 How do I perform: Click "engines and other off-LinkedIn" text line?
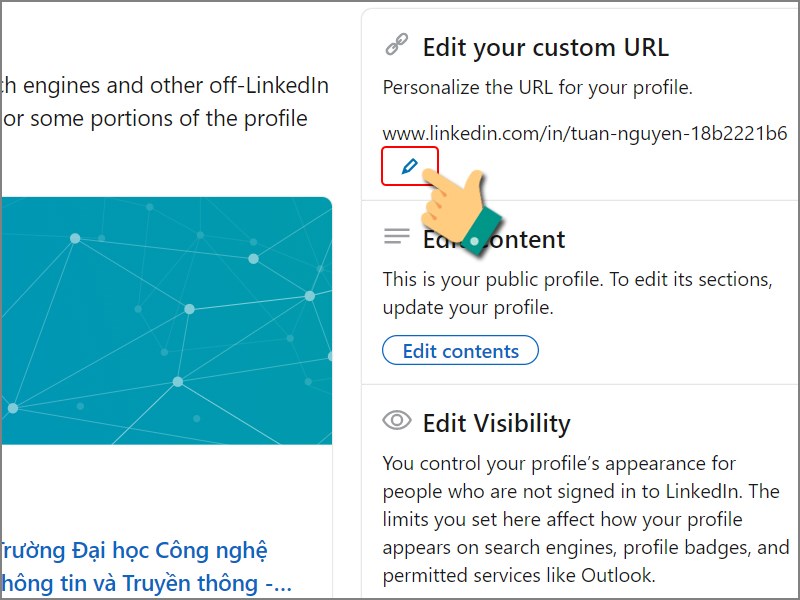click(164, 86)
